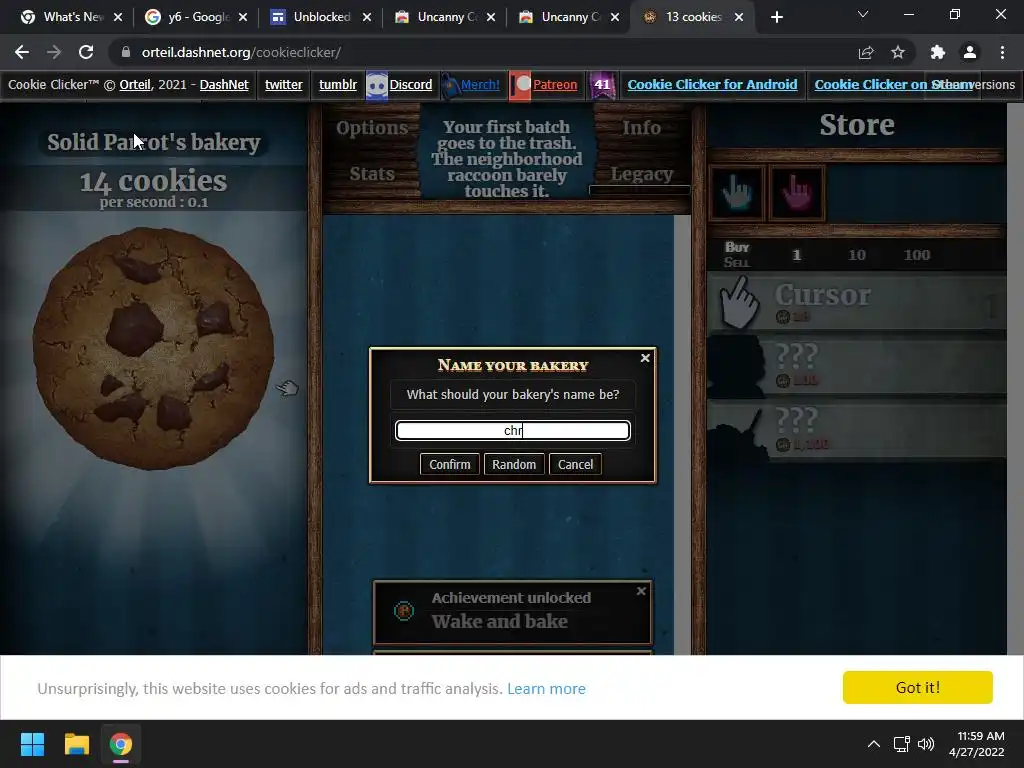This screenshot has width=1024, height=768.
Task: Open the Legacy menu
Action: (x=641, y=174)
